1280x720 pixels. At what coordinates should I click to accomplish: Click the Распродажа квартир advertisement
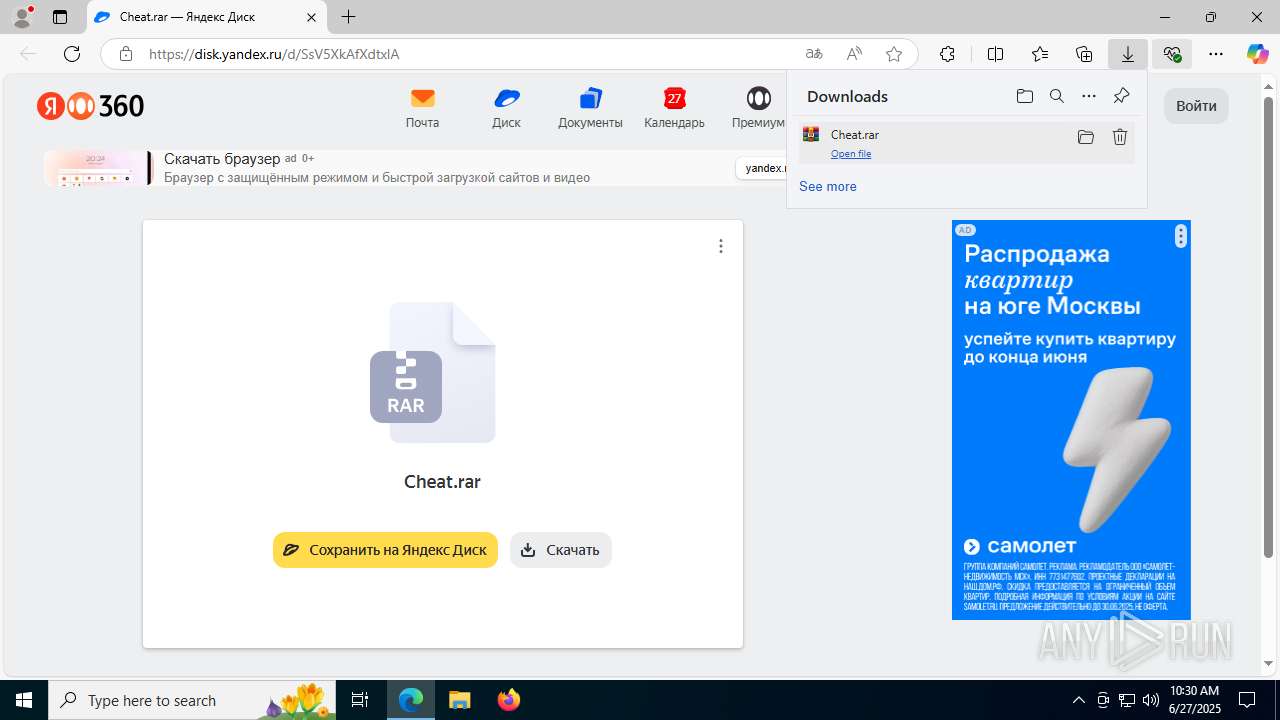click(1071, 420)
